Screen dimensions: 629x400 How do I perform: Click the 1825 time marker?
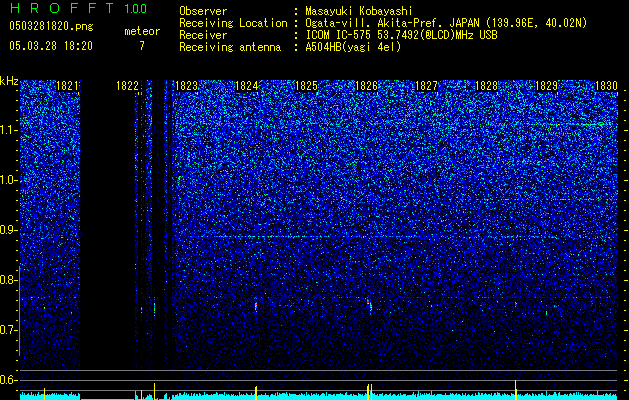pyautogui.click(x=306, y=86)
